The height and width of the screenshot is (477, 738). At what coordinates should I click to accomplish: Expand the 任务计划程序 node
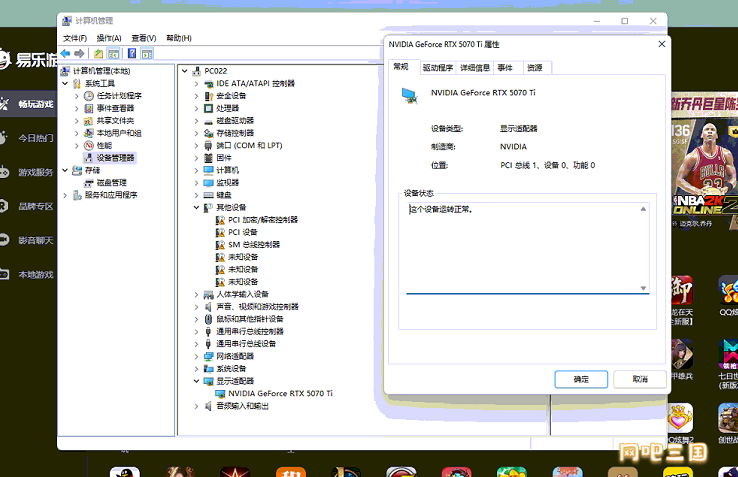click(77, 96)
